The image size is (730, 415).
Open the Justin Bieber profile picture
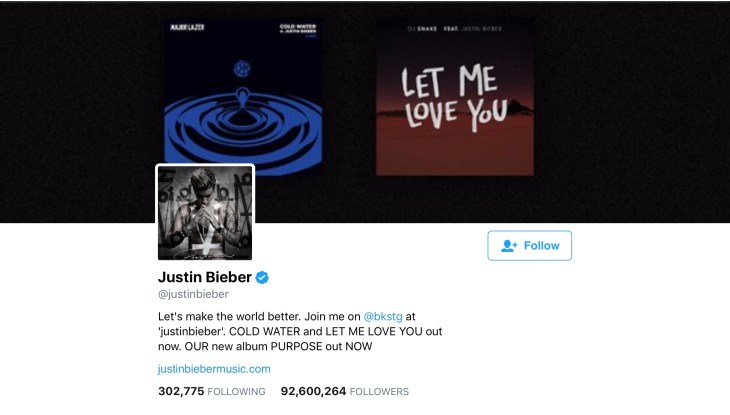point(205,212)
